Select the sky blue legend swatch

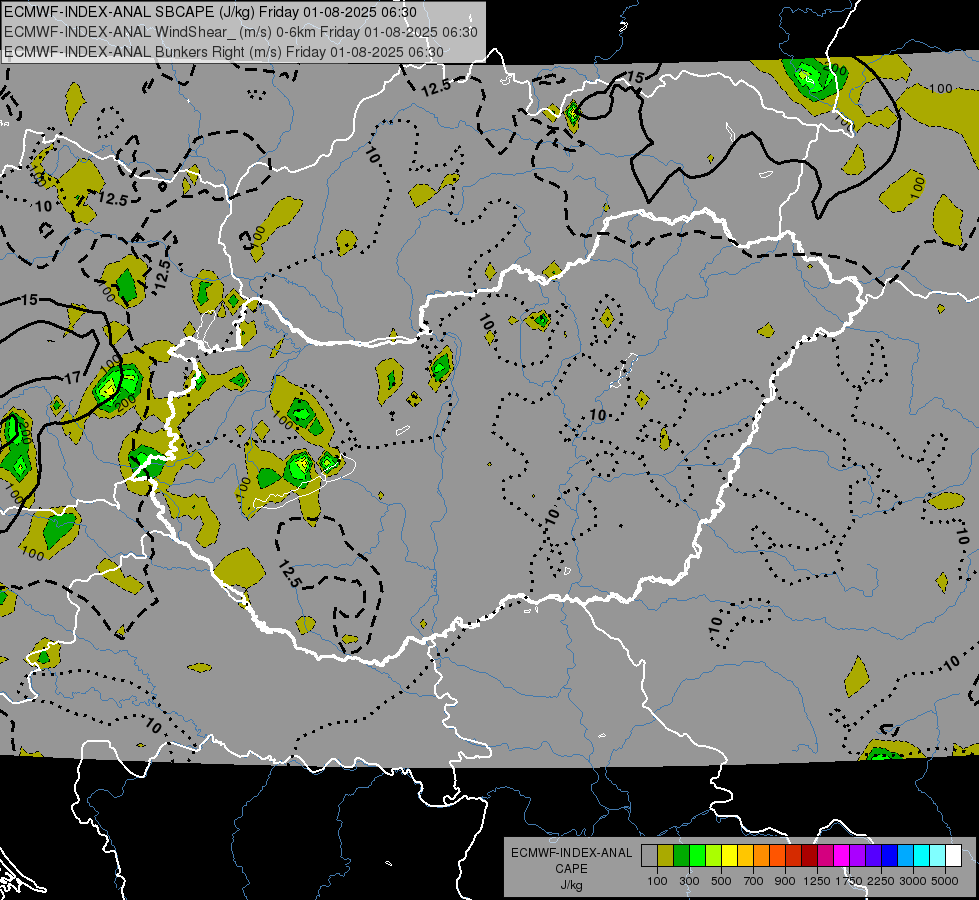coord(906,855)
